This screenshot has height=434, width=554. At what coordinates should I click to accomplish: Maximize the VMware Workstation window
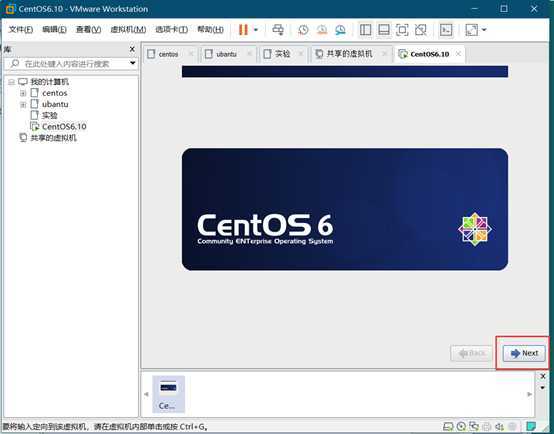pyautogui.click(x=504, y=8)
